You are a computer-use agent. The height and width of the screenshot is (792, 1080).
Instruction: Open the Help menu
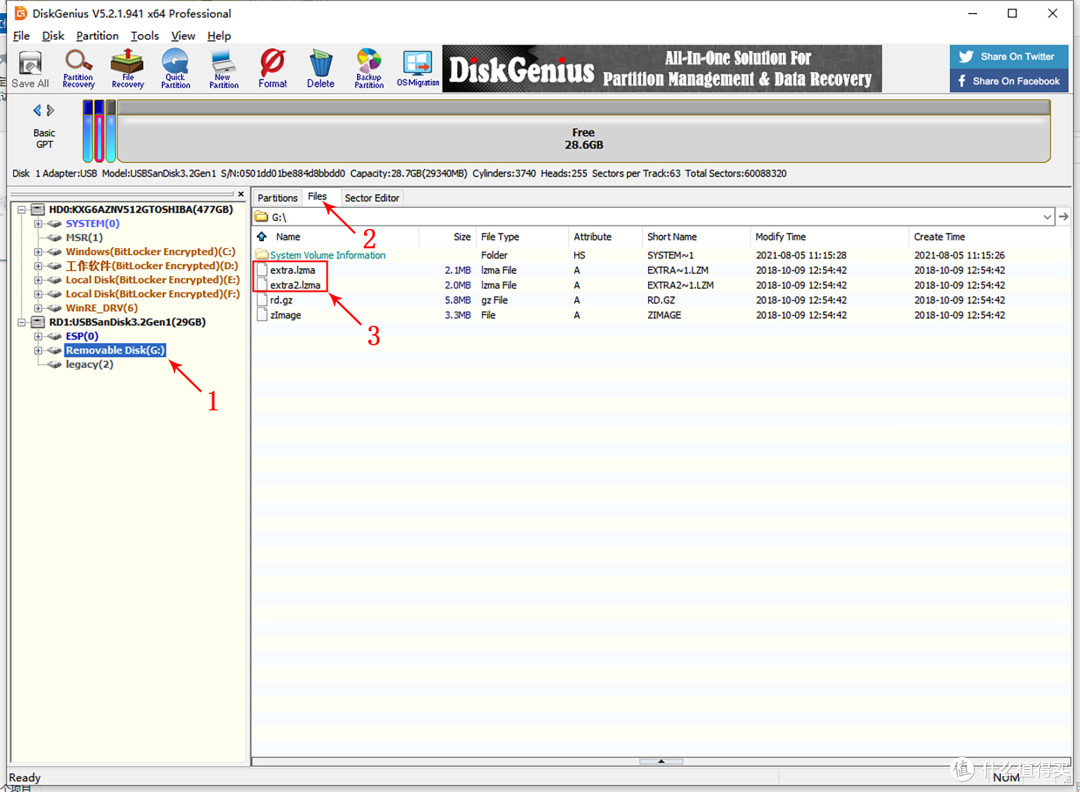(x=219, y=36)
